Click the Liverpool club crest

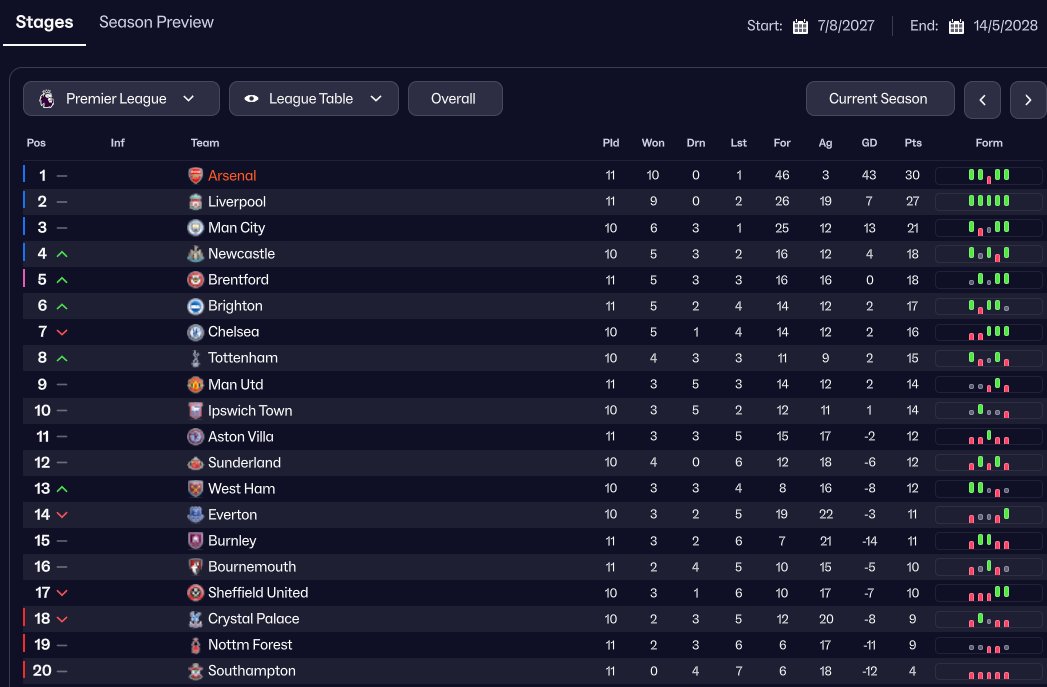pos(195,202)
